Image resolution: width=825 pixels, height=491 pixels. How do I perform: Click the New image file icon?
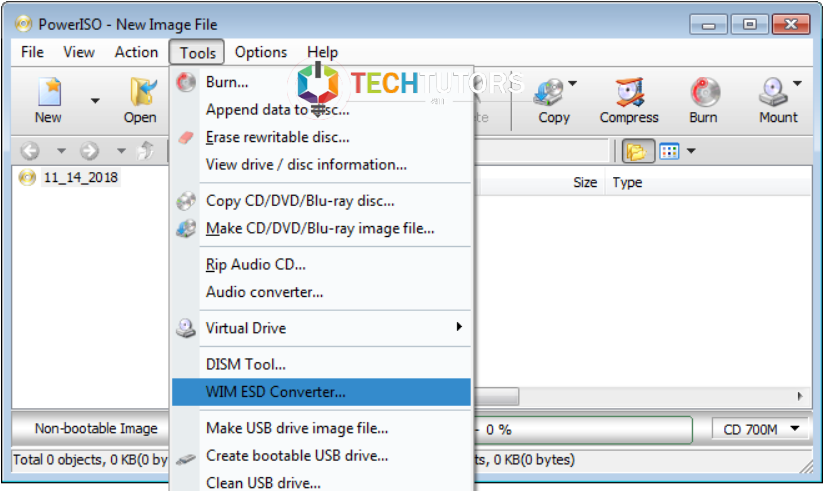tap(49, 93)
